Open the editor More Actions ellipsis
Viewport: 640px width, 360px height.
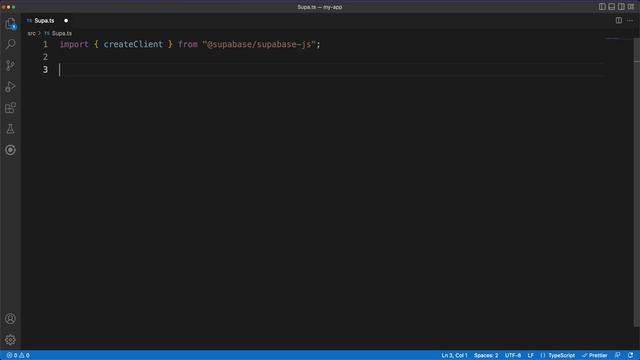(630, 20)
